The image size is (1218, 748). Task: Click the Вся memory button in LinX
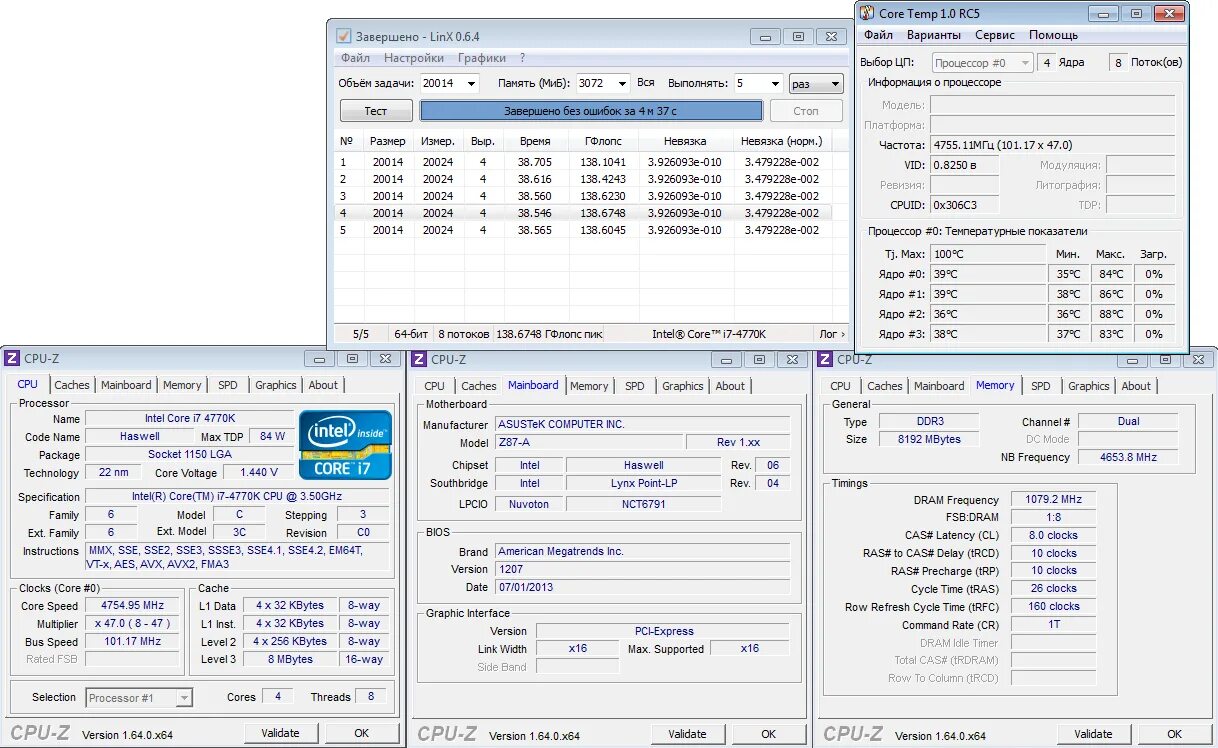[x=646, y=83]
